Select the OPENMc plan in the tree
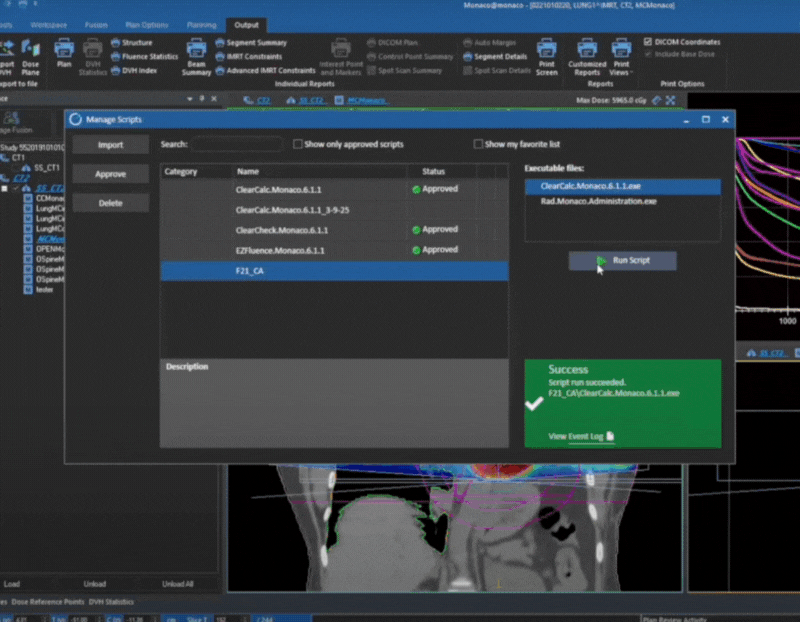 coord(50,249)
